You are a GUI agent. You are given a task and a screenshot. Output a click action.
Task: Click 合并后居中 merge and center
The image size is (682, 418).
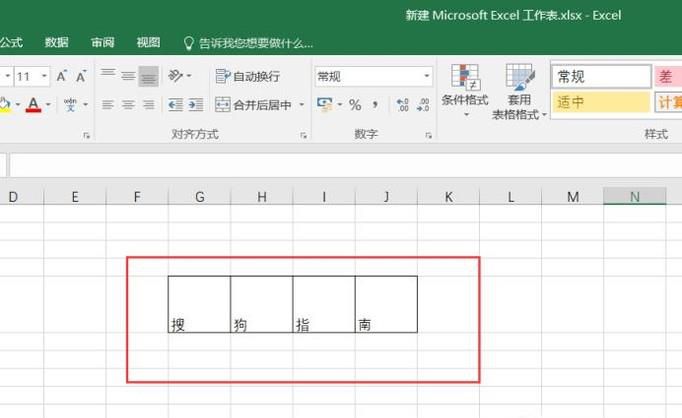[x=253, y=105]
